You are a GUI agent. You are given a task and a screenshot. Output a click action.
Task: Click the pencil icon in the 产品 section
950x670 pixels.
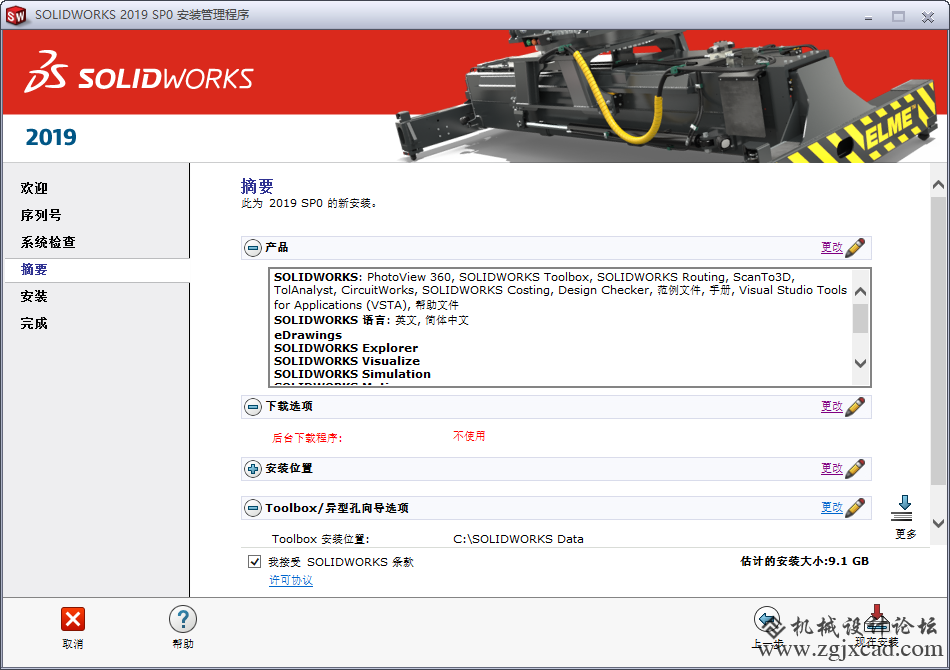tap(855, 247)
